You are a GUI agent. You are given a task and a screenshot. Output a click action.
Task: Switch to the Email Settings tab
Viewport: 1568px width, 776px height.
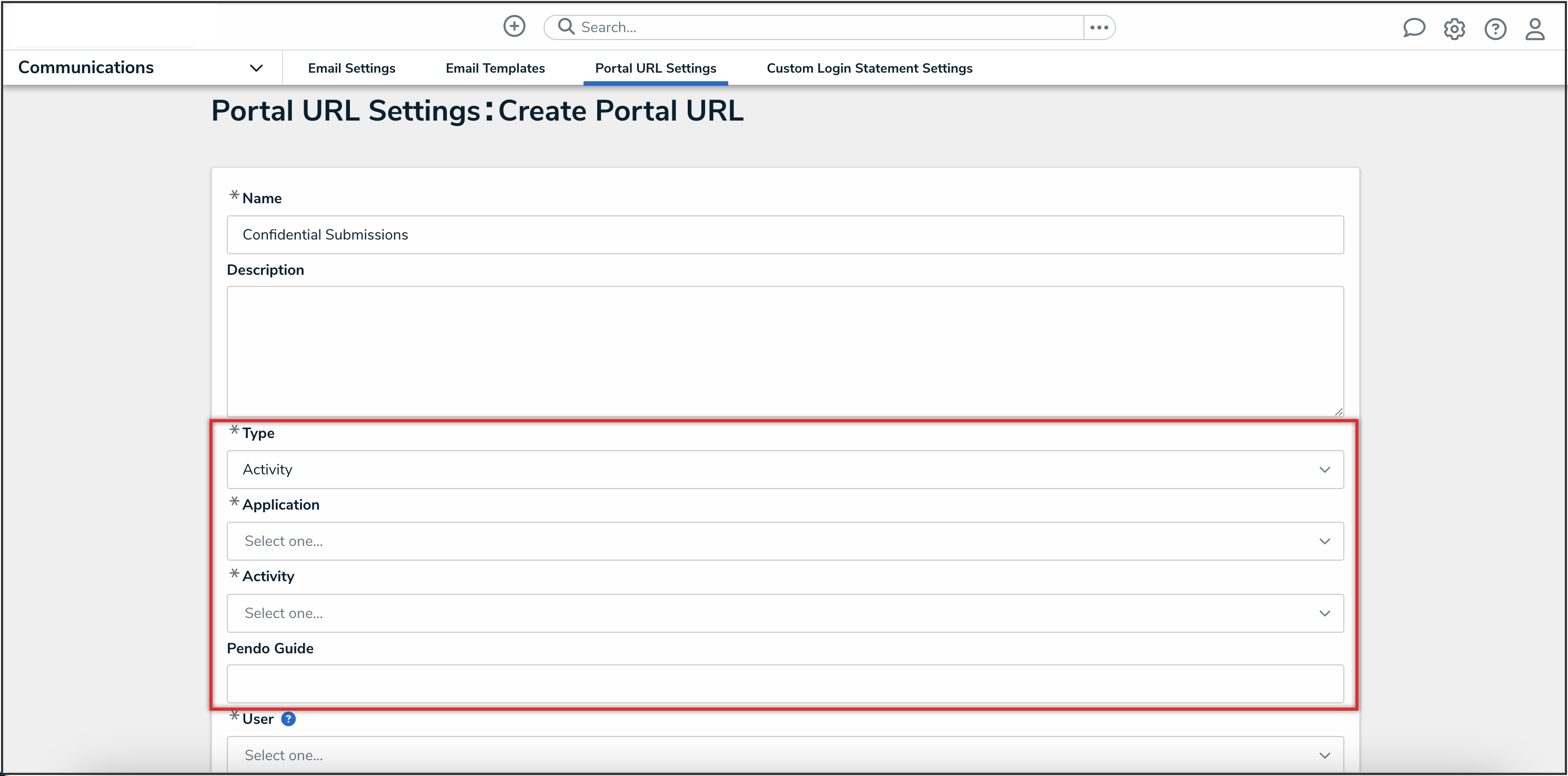click(x=351, y=68)
